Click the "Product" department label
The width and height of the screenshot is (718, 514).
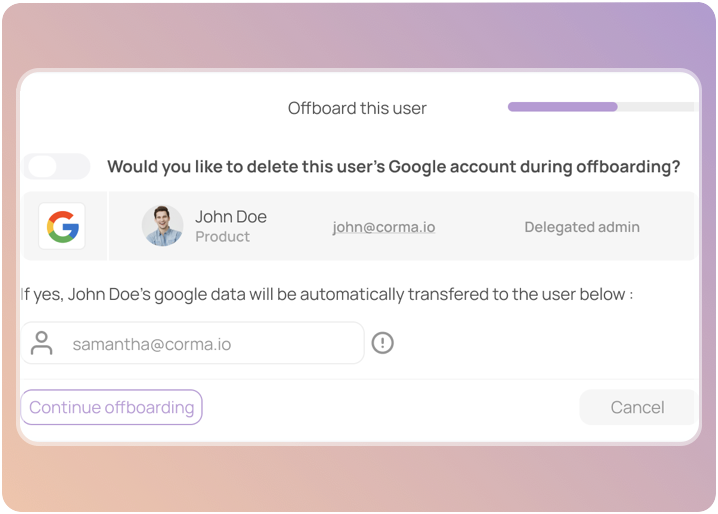pos(222,237)
